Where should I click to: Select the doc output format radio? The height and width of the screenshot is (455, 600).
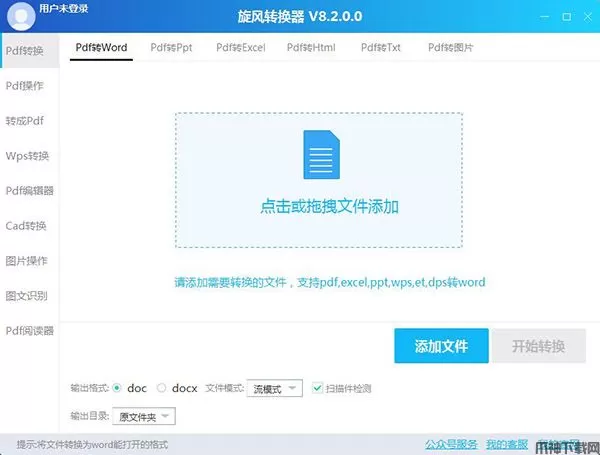click(117, 388)
